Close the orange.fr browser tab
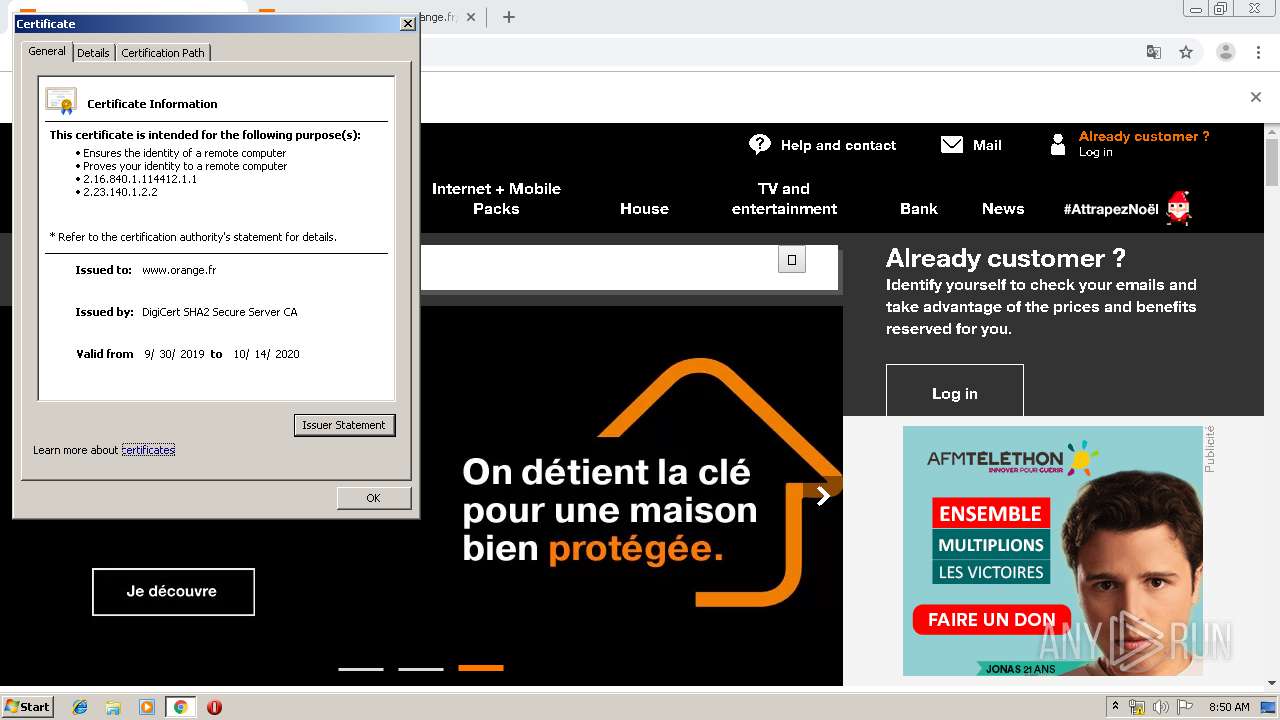Viewport: 1280px width, 720px height. [x=471, y=17]
